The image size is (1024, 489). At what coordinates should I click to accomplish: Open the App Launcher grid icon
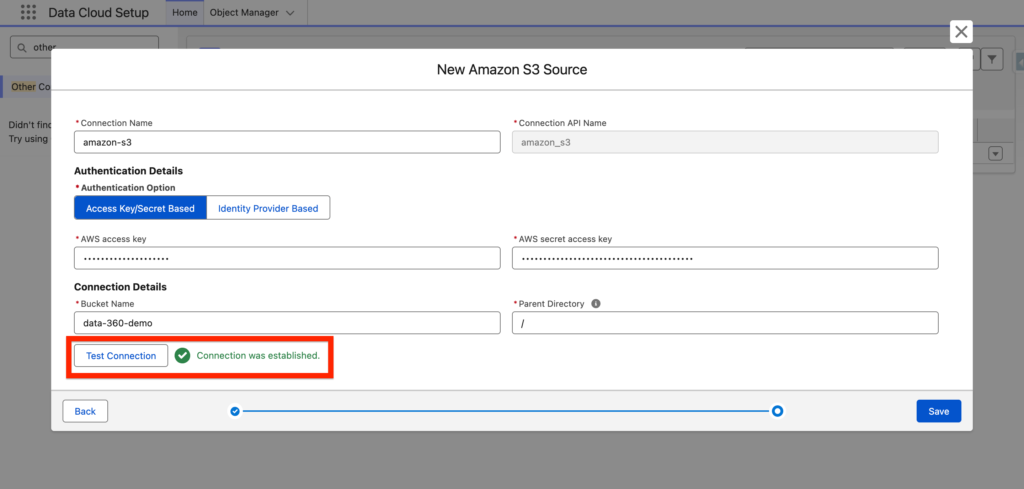(29, 13)
